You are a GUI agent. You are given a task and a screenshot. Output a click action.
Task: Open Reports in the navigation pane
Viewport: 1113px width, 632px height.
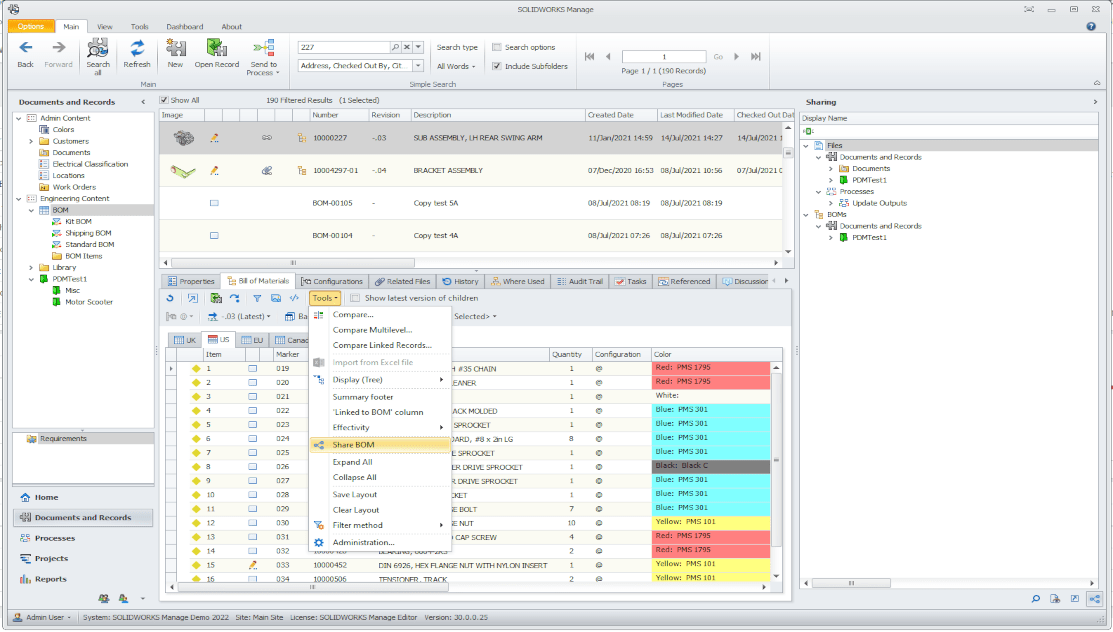click(50, 579)
